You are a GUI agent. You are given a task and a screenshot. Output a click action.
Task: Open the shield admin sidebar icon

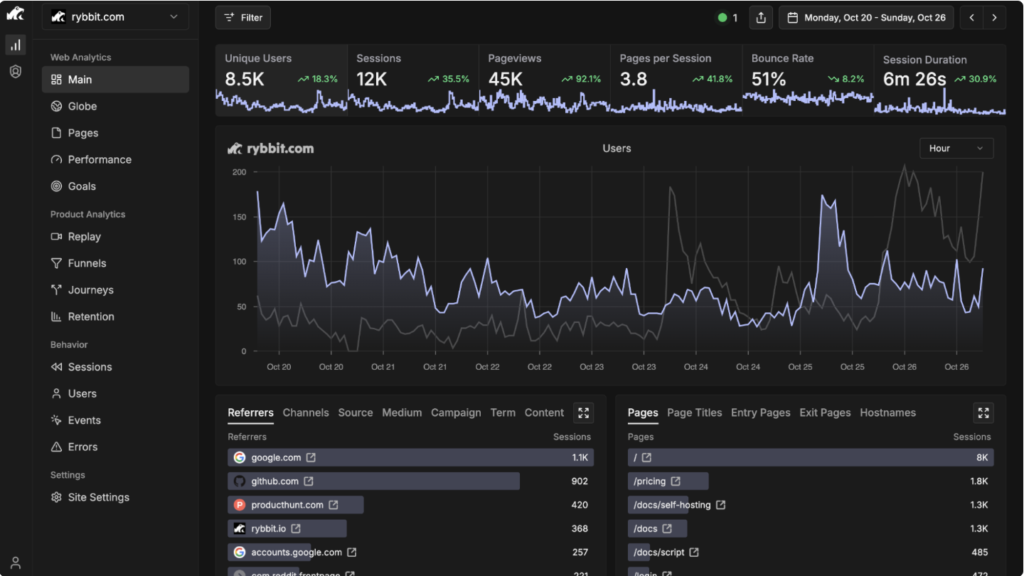[x=15, y=72]
